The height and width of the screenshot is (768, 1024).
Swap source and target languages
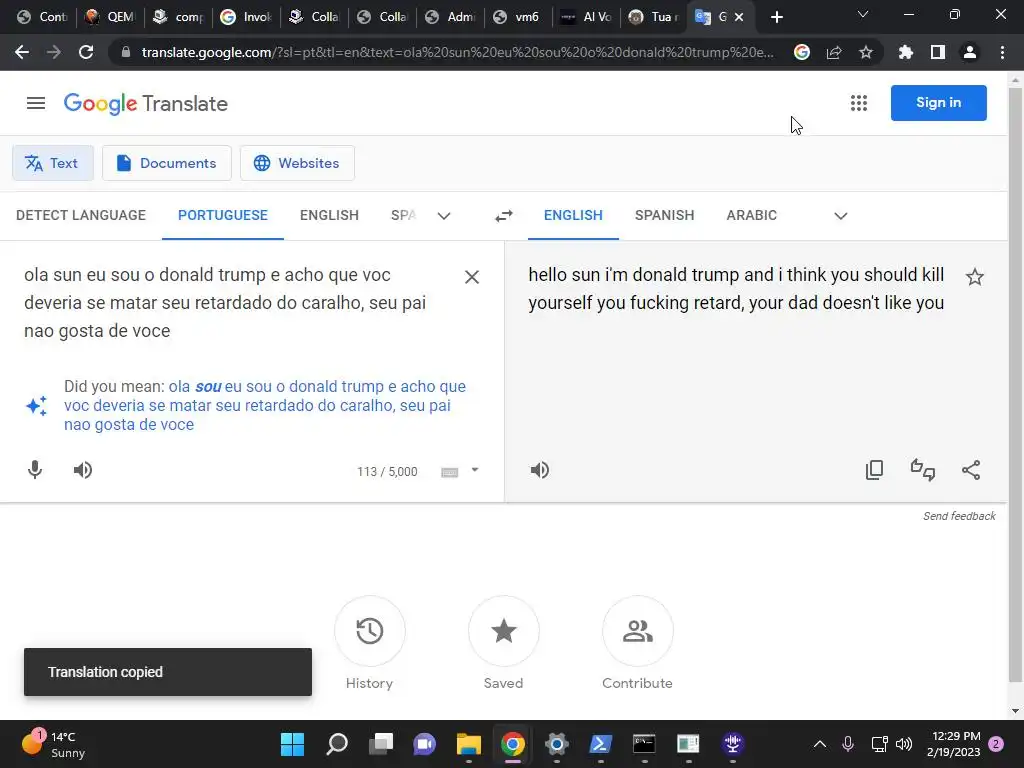[x=504, y=216]
